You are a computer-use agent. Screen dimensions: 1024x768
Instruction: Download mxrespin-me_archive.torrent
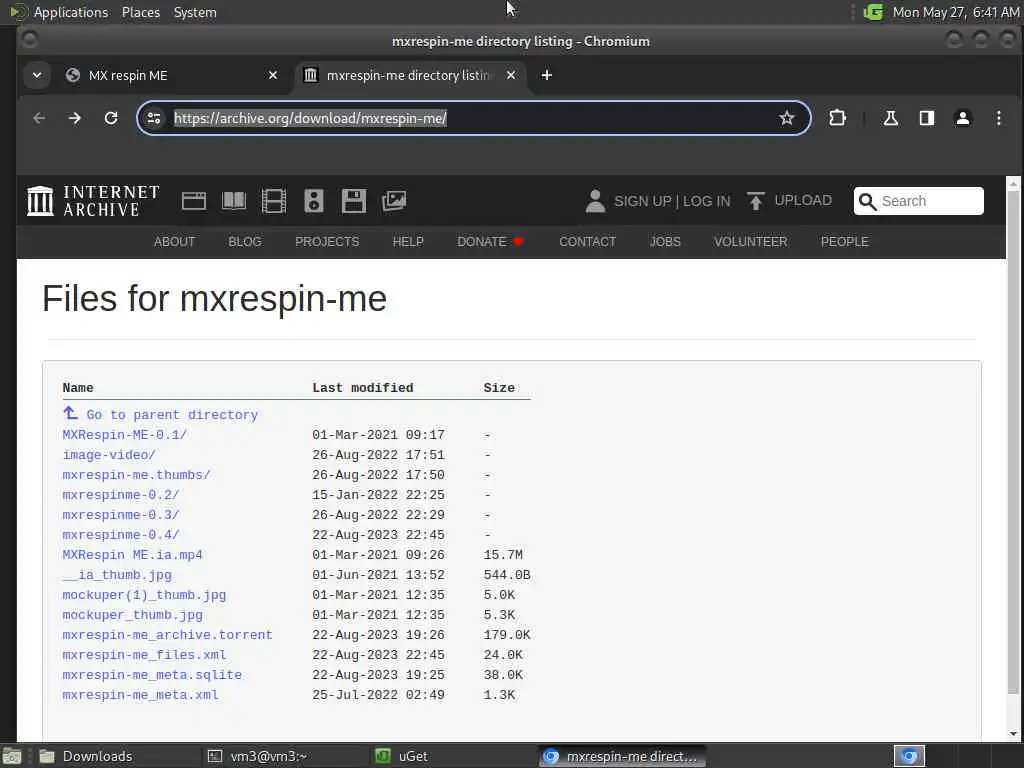167,635
